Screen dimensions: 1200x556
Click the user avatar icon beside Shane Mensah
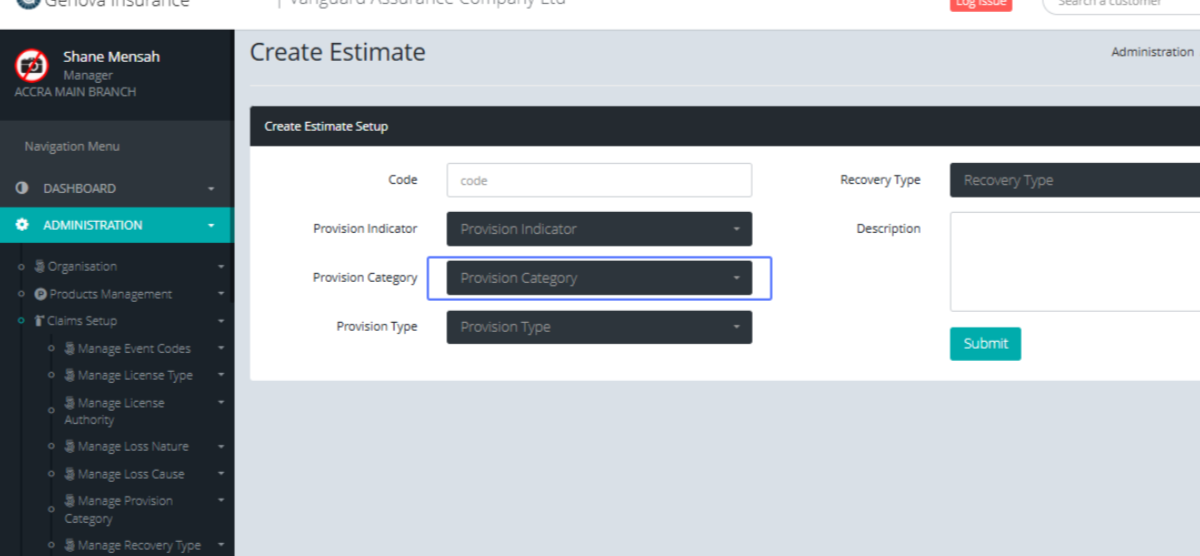coord(31,66)
